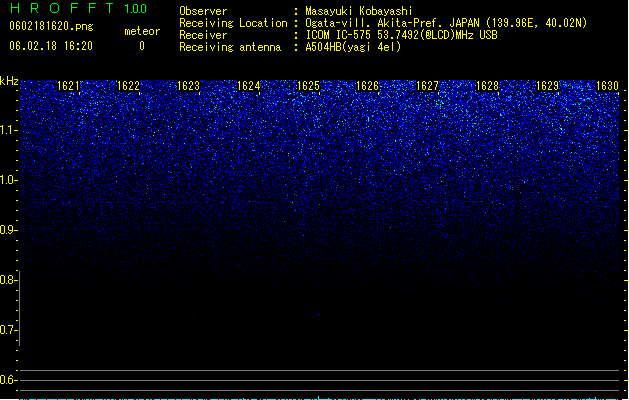Click the 0.6 kHz axis label
The image size is (629, 400).
[8, 380]
